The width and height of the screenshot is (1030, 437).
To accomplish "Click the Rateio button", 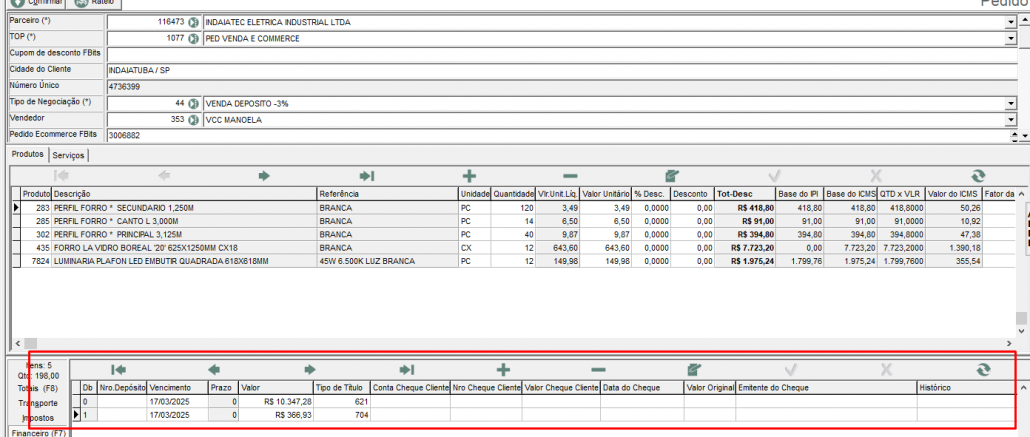I will tap(94, 3).
